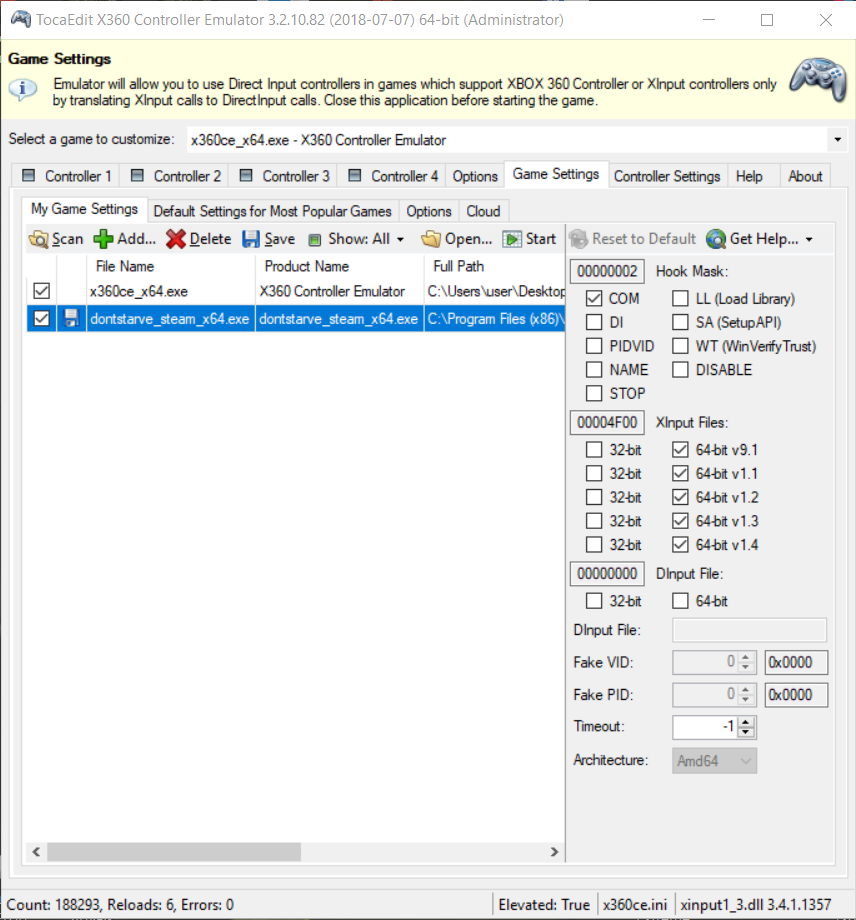
Task: Open the game selection dropdown arrow
Action: click(x=838, y=140)
